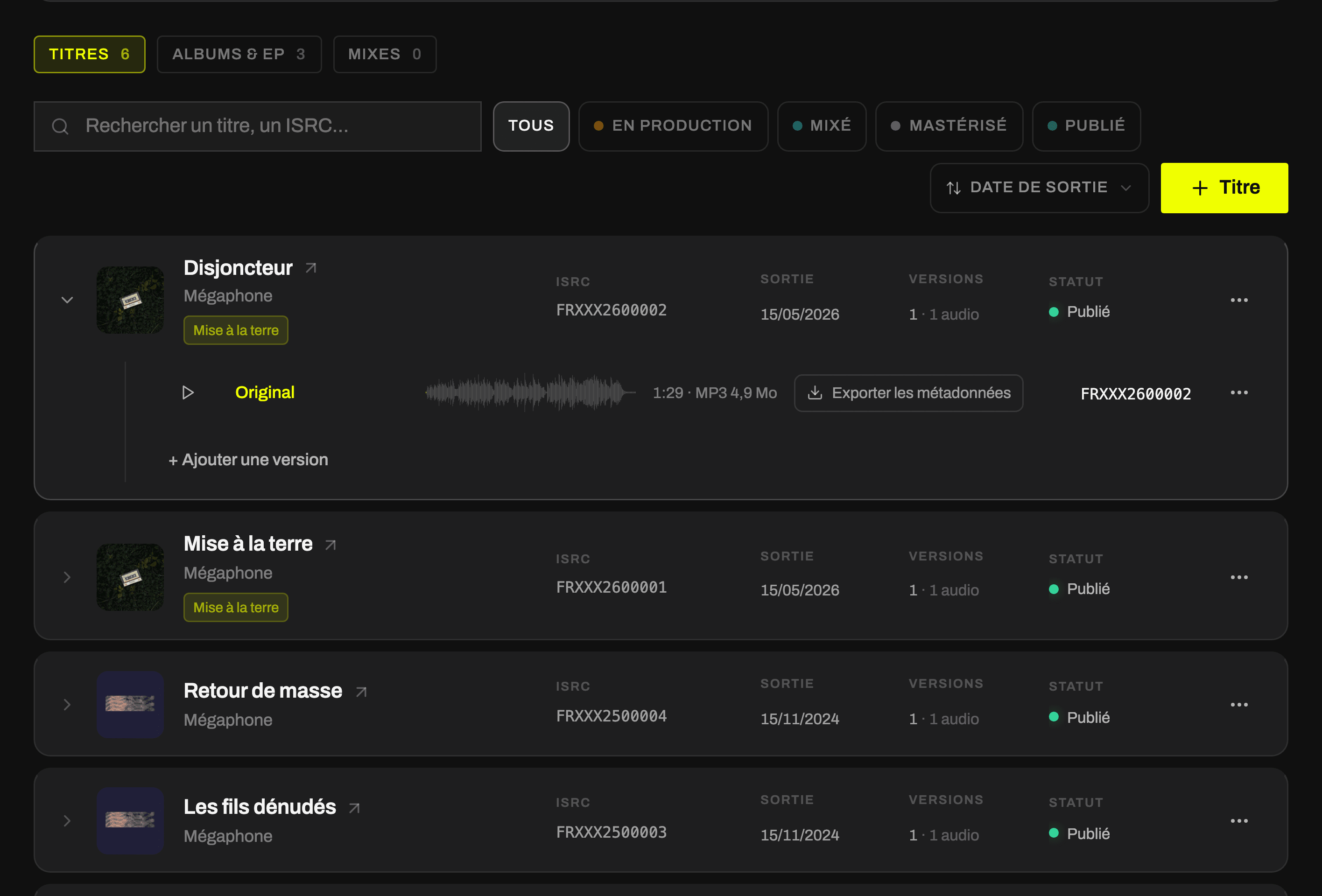The height and width of the screenshot is (896, 1322).
Task: Click Mise à la terre tag under Disjoncteur
Action: click(235, 330)
